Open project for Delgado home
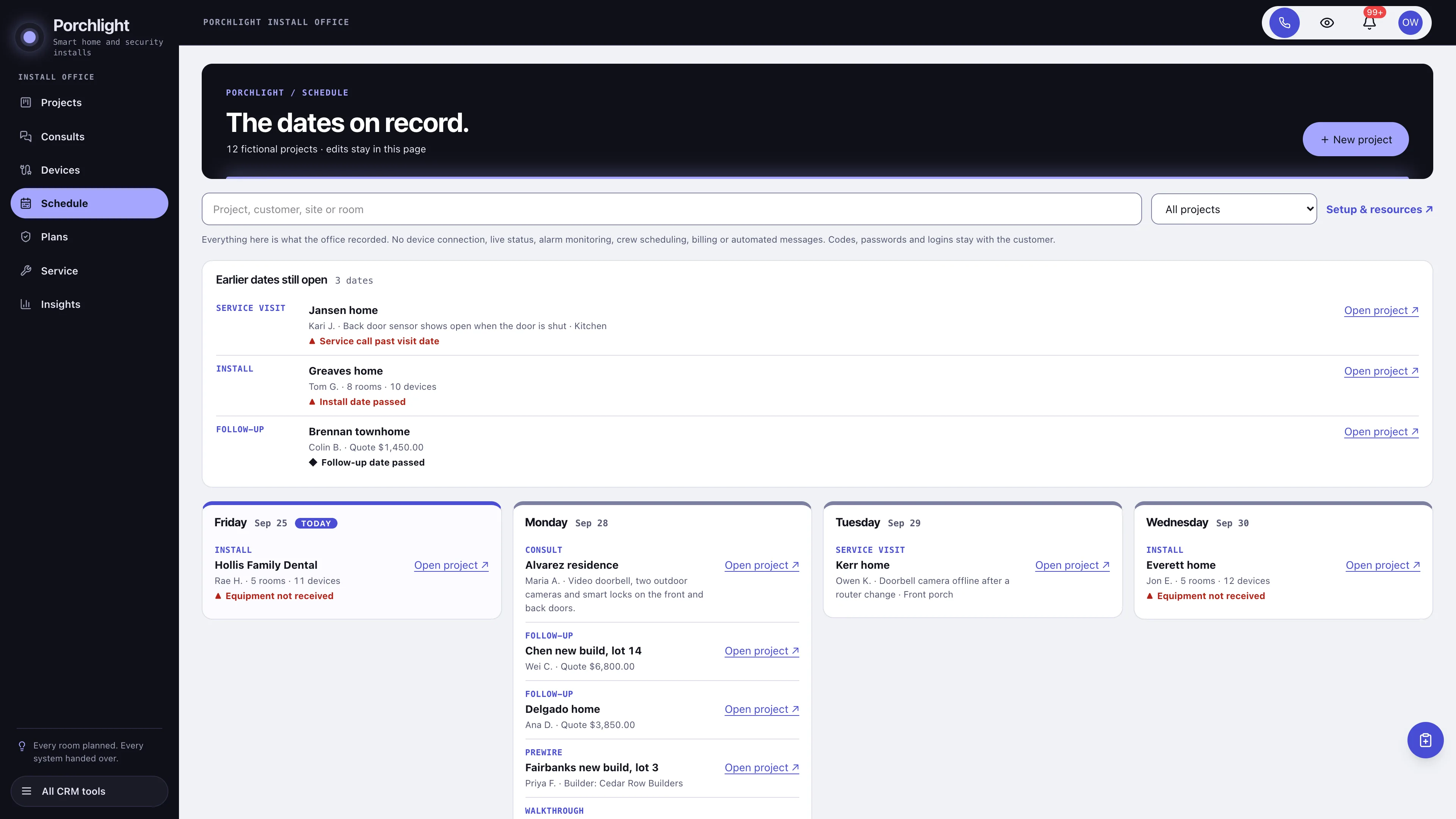 coord(762,709)
